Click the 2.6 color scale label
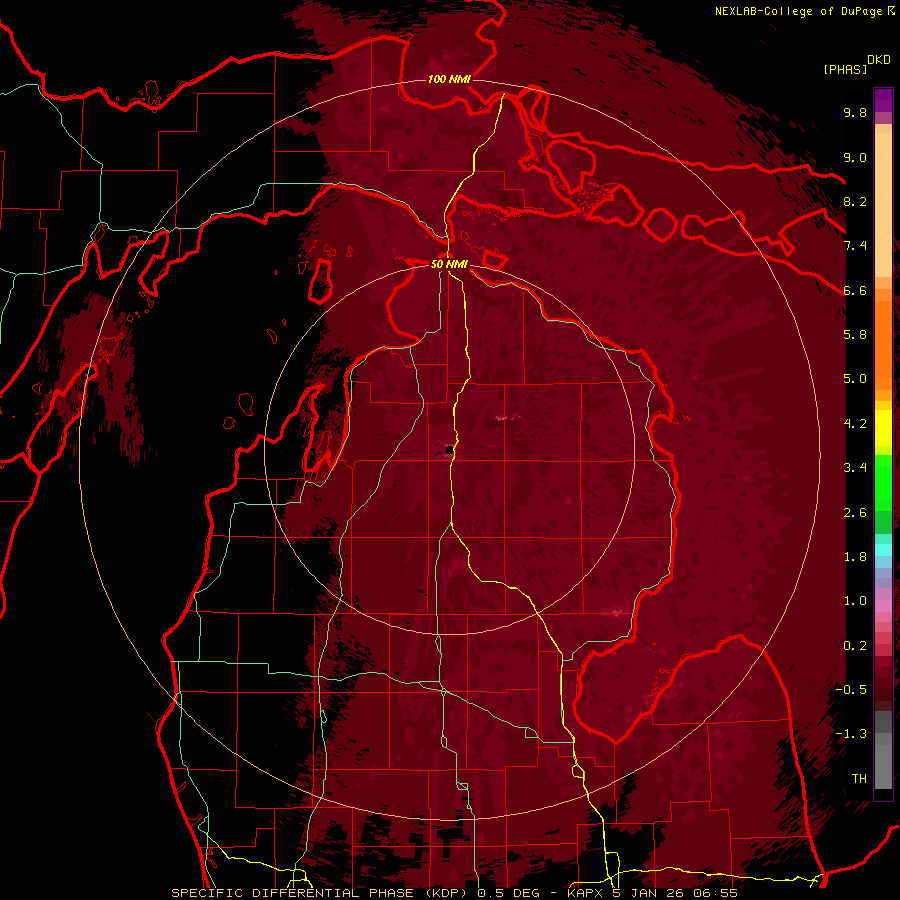The image size is (900, 900). click(x=855, y=513)
